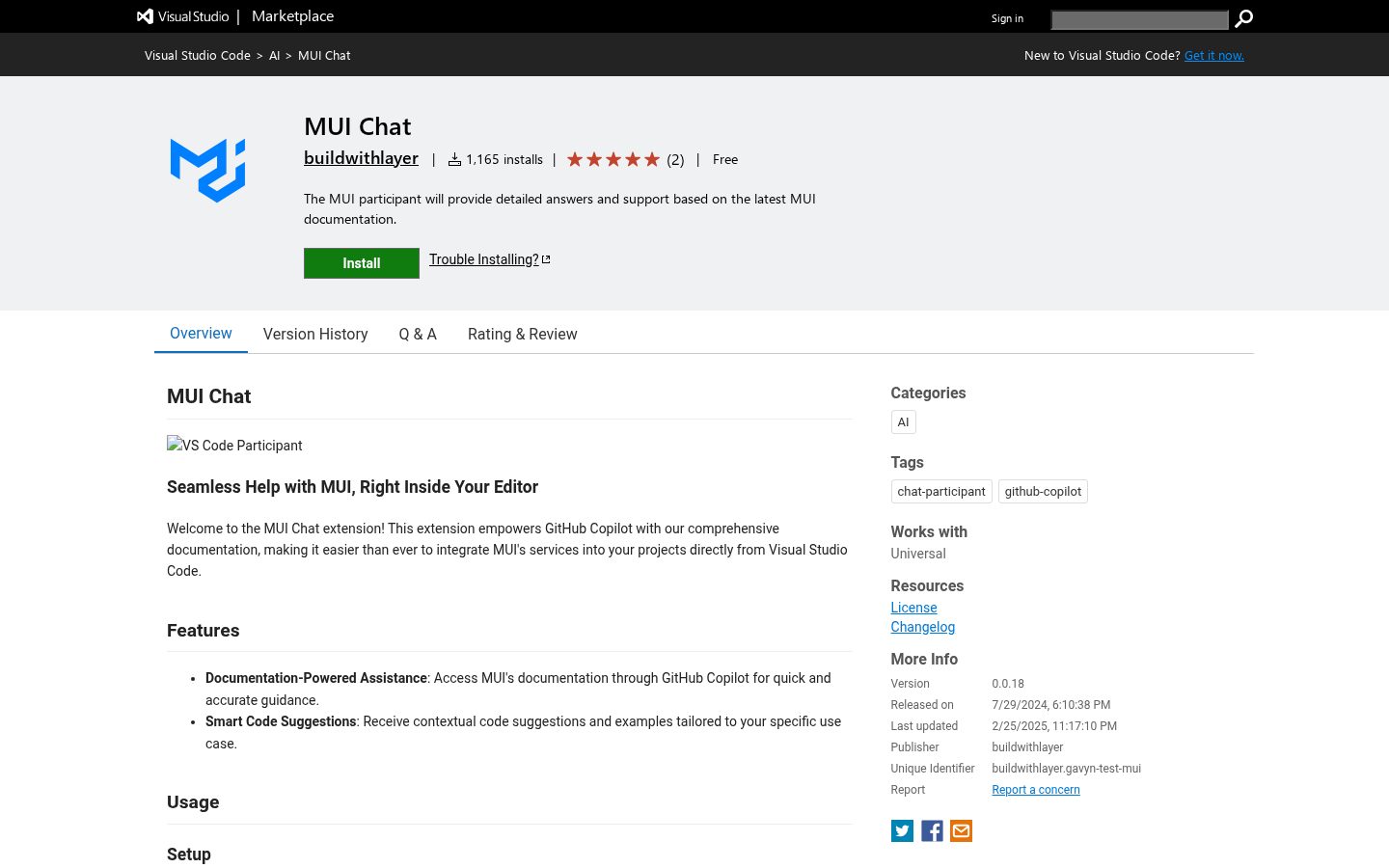Screen dimensions: 1389x868
Task: Click the search magnifier icon
Action: click(1244, 18)
